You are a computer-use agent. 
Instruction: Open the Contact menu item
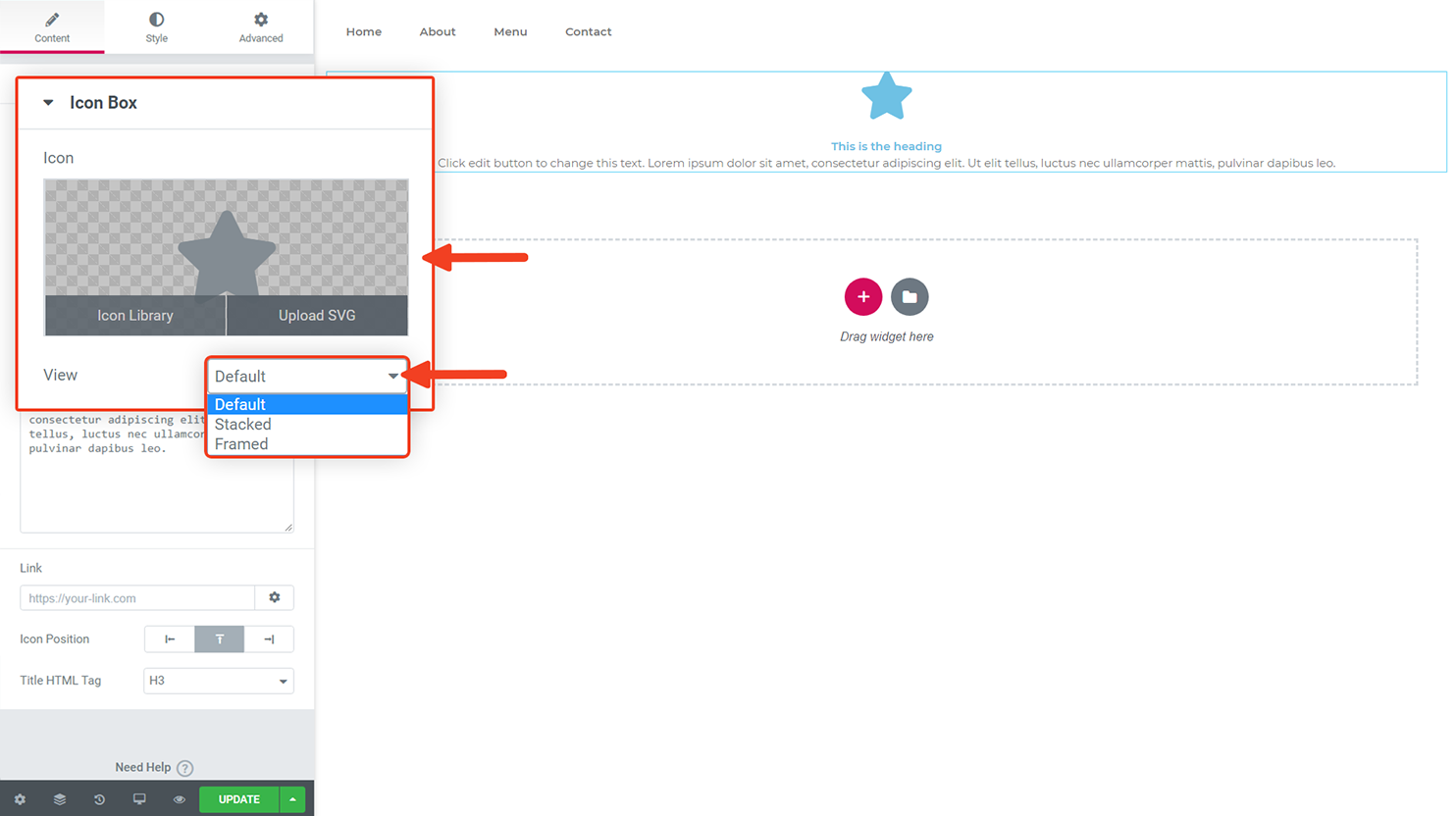pyautogui.click(x=588, y=31)
